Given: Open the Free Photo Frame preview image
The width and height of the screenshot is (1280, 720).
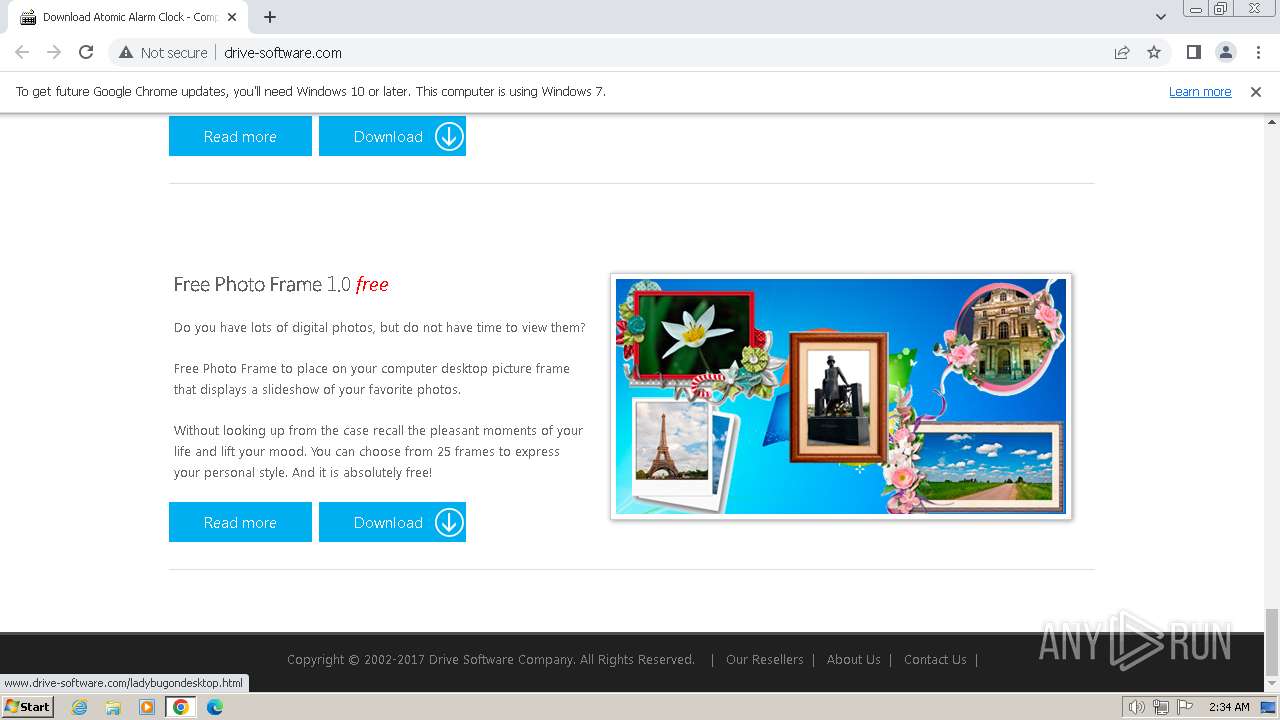Looking at the screenshot, I should (841, 396).
